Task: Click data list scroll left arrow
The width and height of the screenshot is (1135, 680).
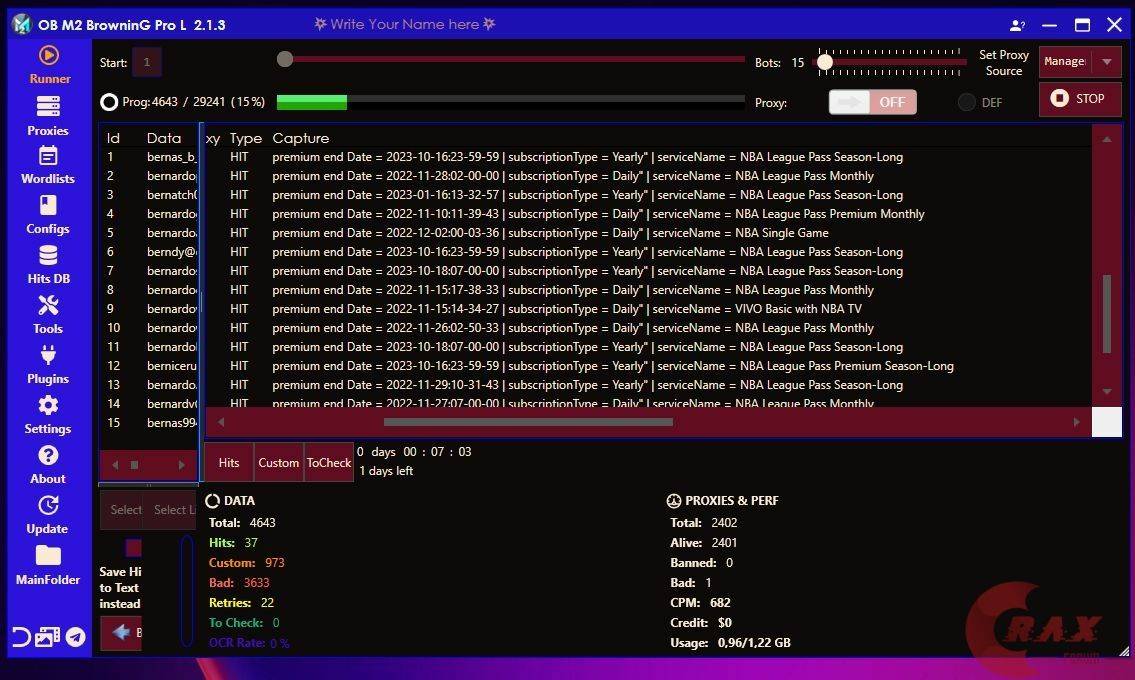Action: tap(115, 465)
